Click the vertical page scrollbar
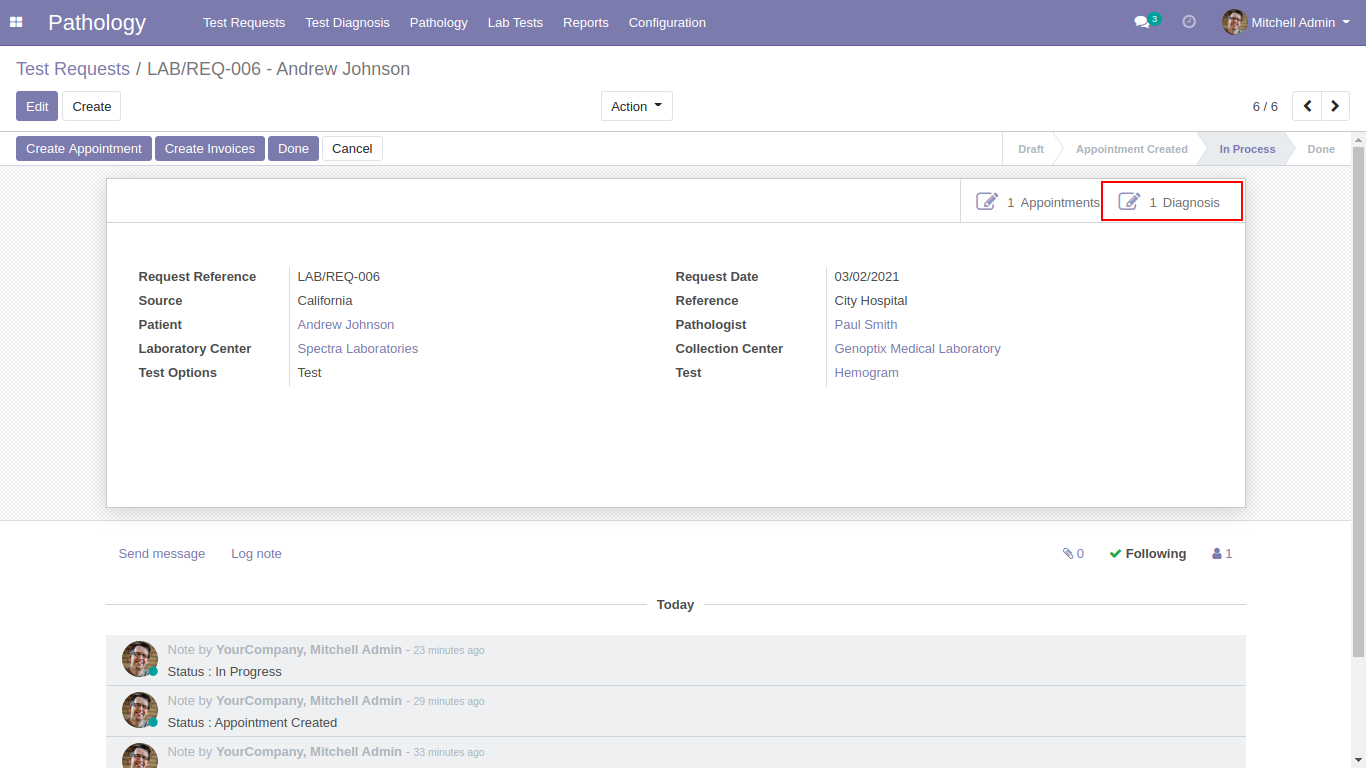Viewport: 1366px width, 768px height. (1358, 400)
